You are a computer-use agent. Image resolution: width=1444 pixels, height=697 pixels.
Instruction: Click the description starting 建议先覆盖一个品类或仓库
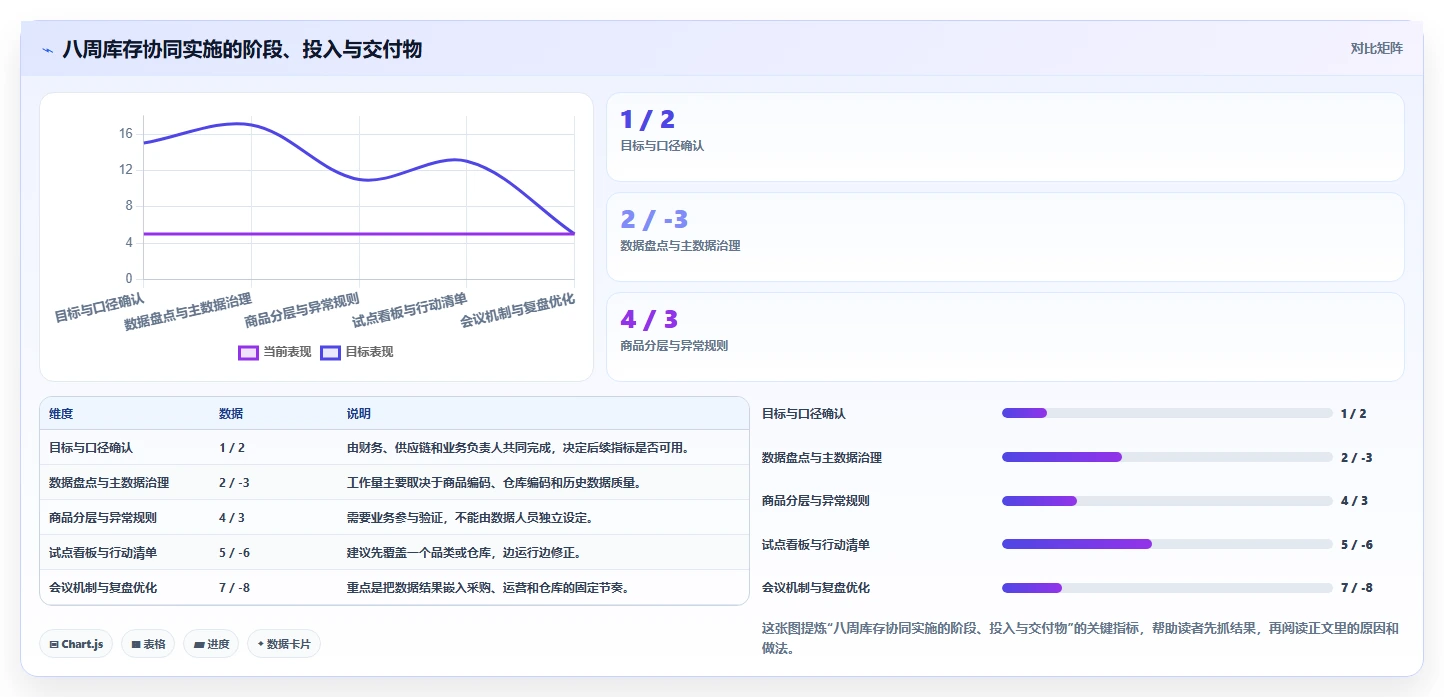(464, 553)
